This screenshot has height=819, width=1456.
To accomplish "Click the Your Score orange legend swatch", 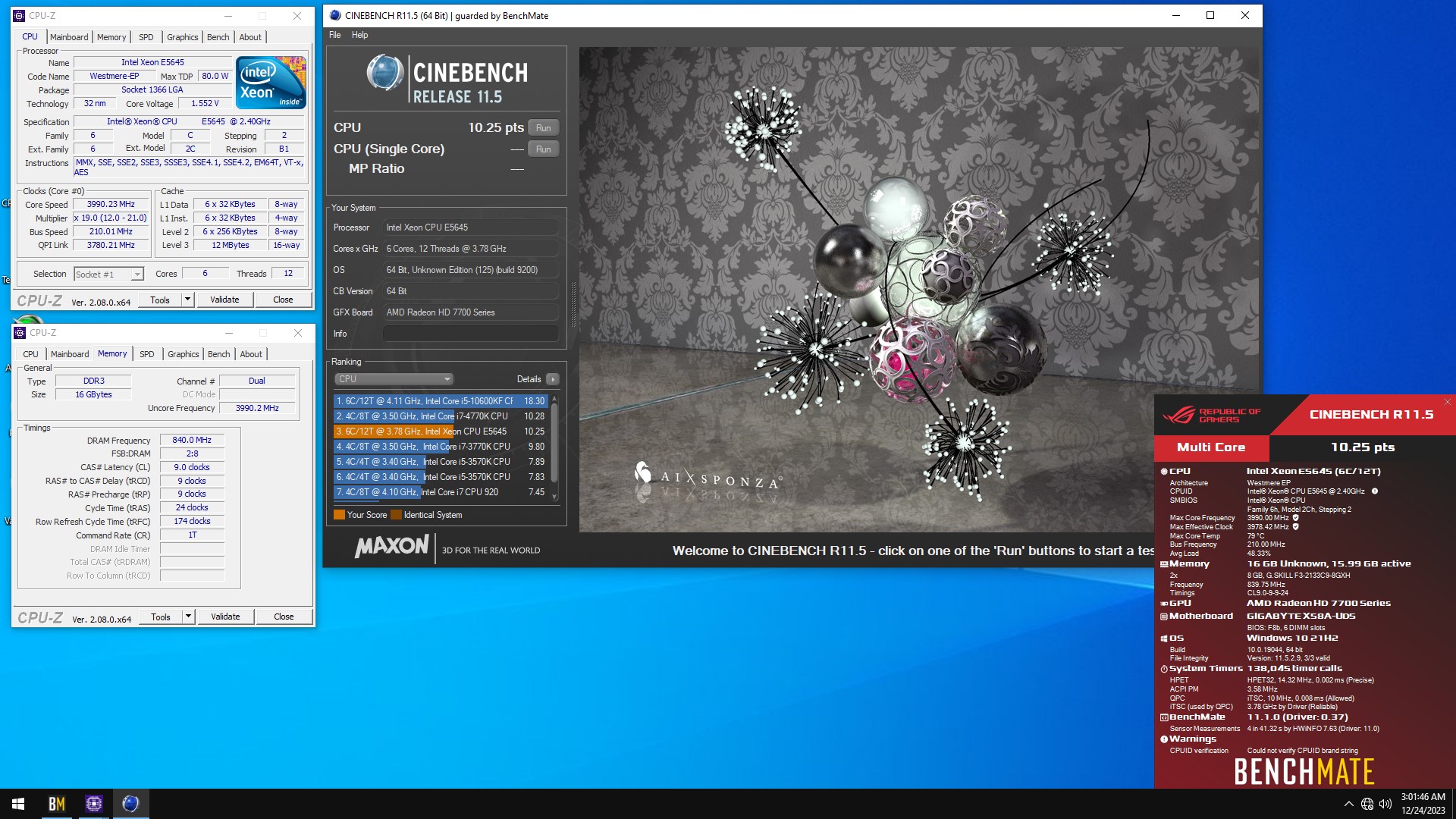I will [x=339, y=515].
